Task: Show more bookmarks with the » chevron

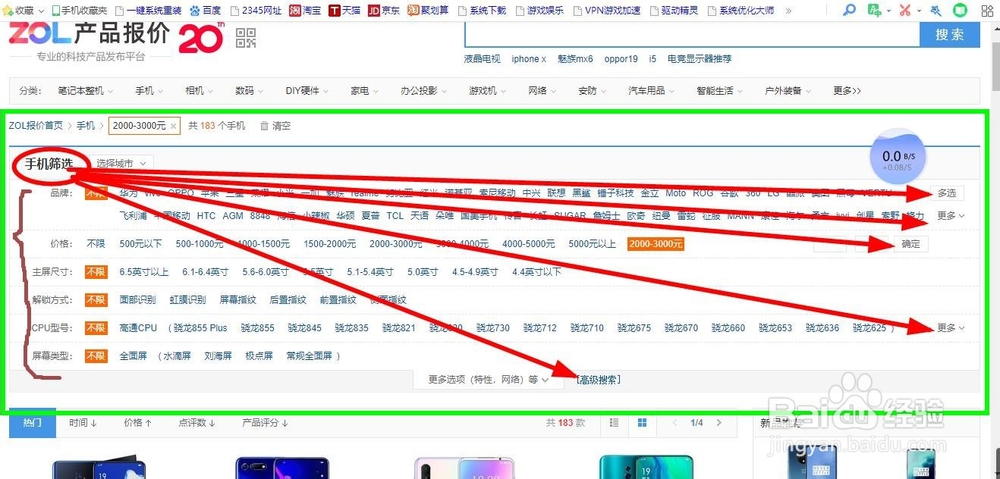Action: tap(788, 10)
